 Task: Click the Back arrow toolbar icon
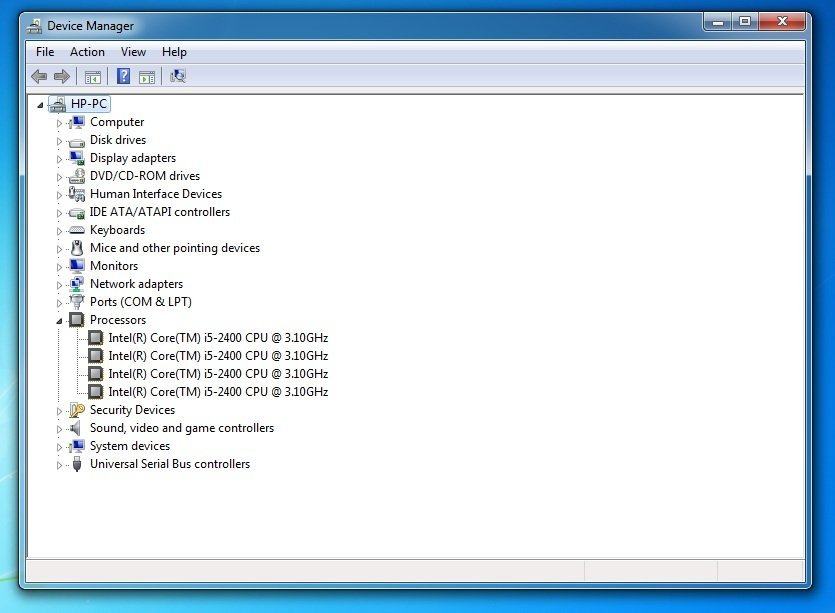tap(39, 77)
